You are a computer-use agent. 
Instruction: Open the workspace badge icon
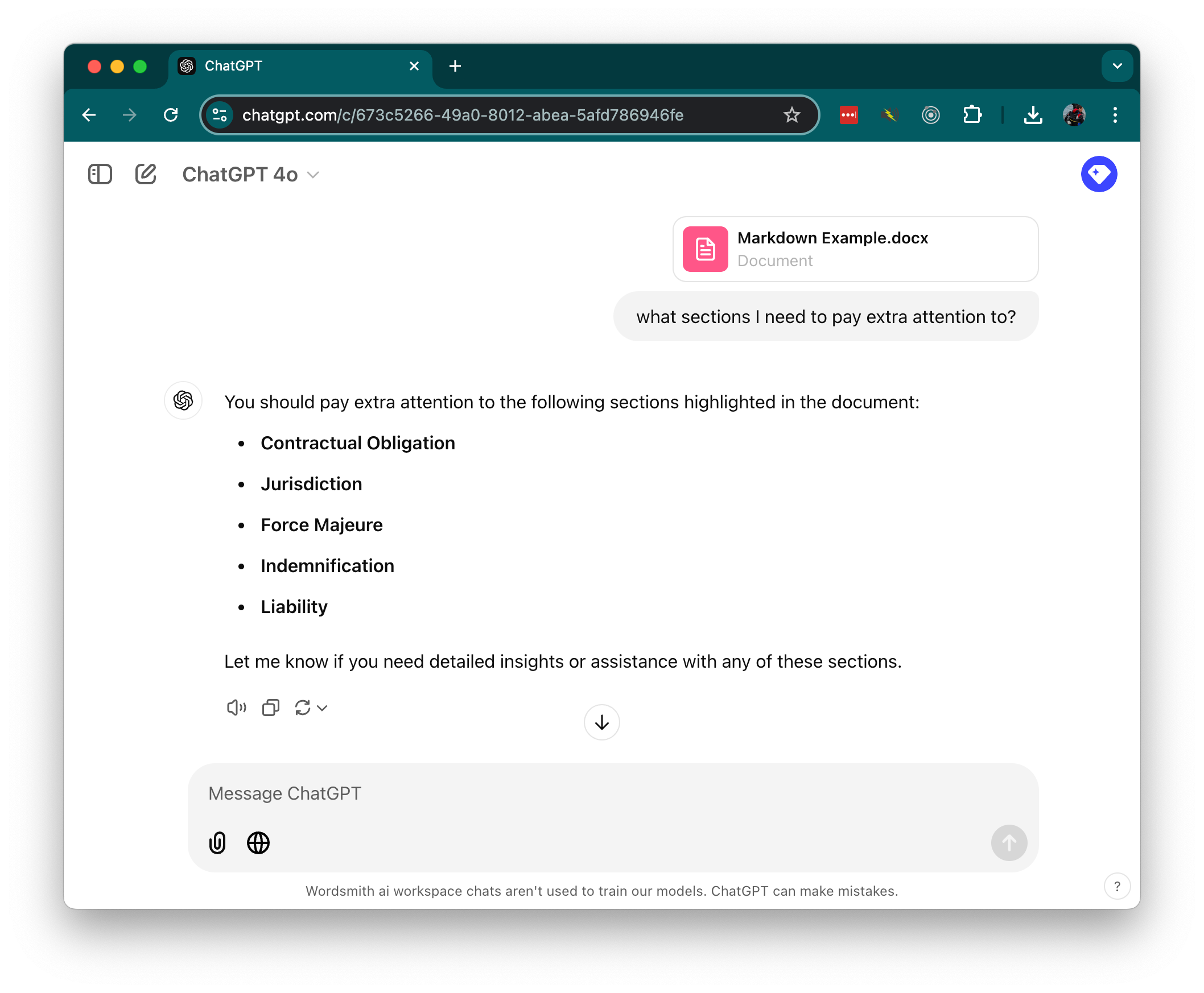[1099, 174]
